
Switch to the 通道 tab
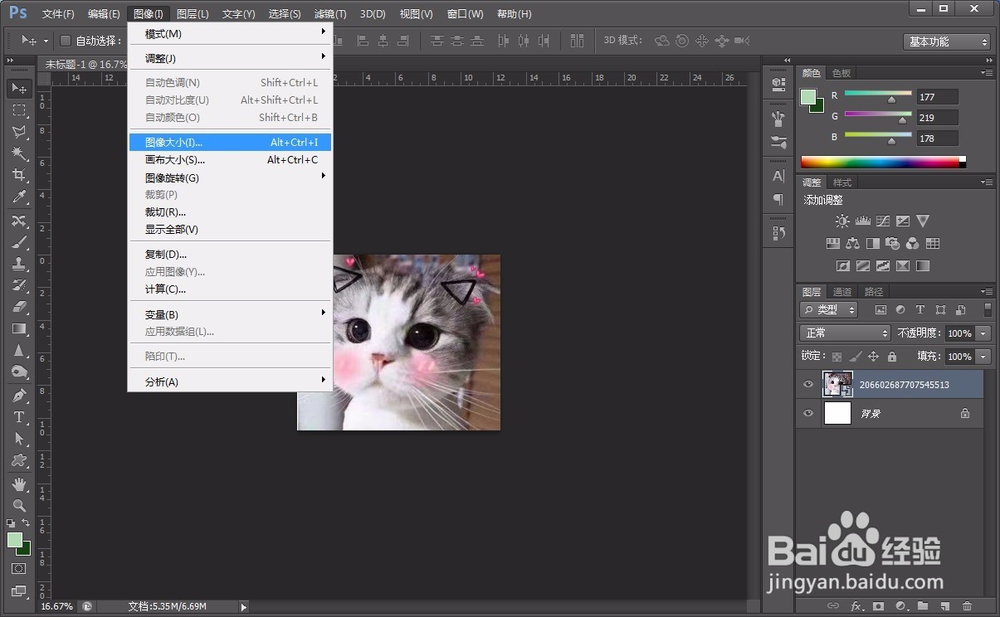[842, 292]
